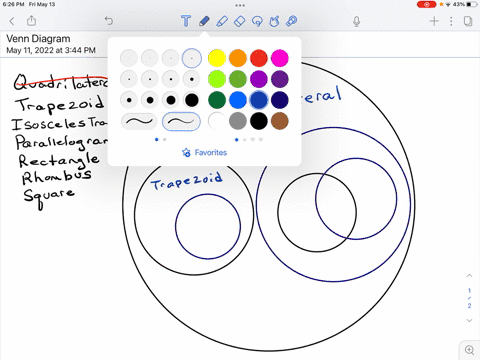
Task: Open the zoom magnifier tool
Action: click(469, 350)
